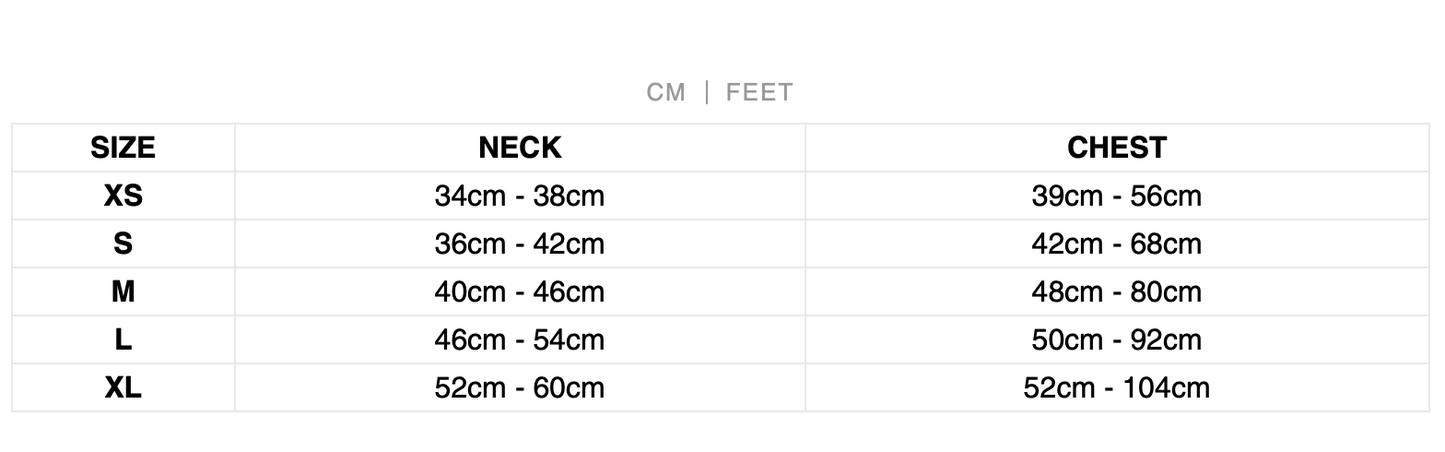Click XL chest measurement 52cm - 104cm
Viewport: 1445px width, 452px height.
tap(1116, 388)
